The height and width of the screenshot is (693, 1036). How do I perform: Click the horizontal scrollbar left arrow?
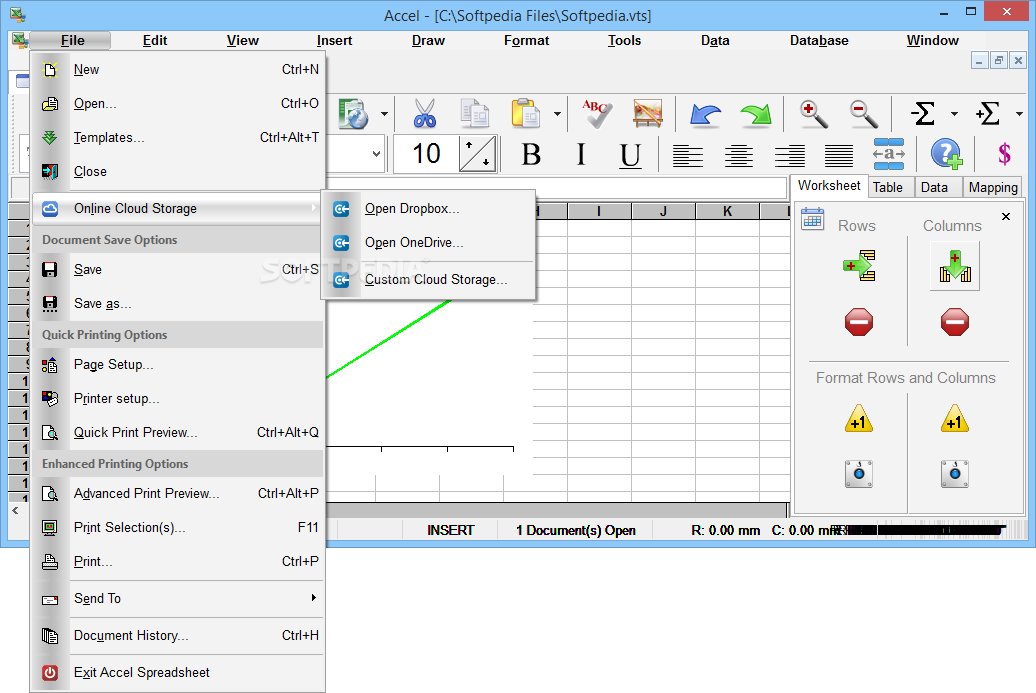pyautogui.click(x=16, y=510)
